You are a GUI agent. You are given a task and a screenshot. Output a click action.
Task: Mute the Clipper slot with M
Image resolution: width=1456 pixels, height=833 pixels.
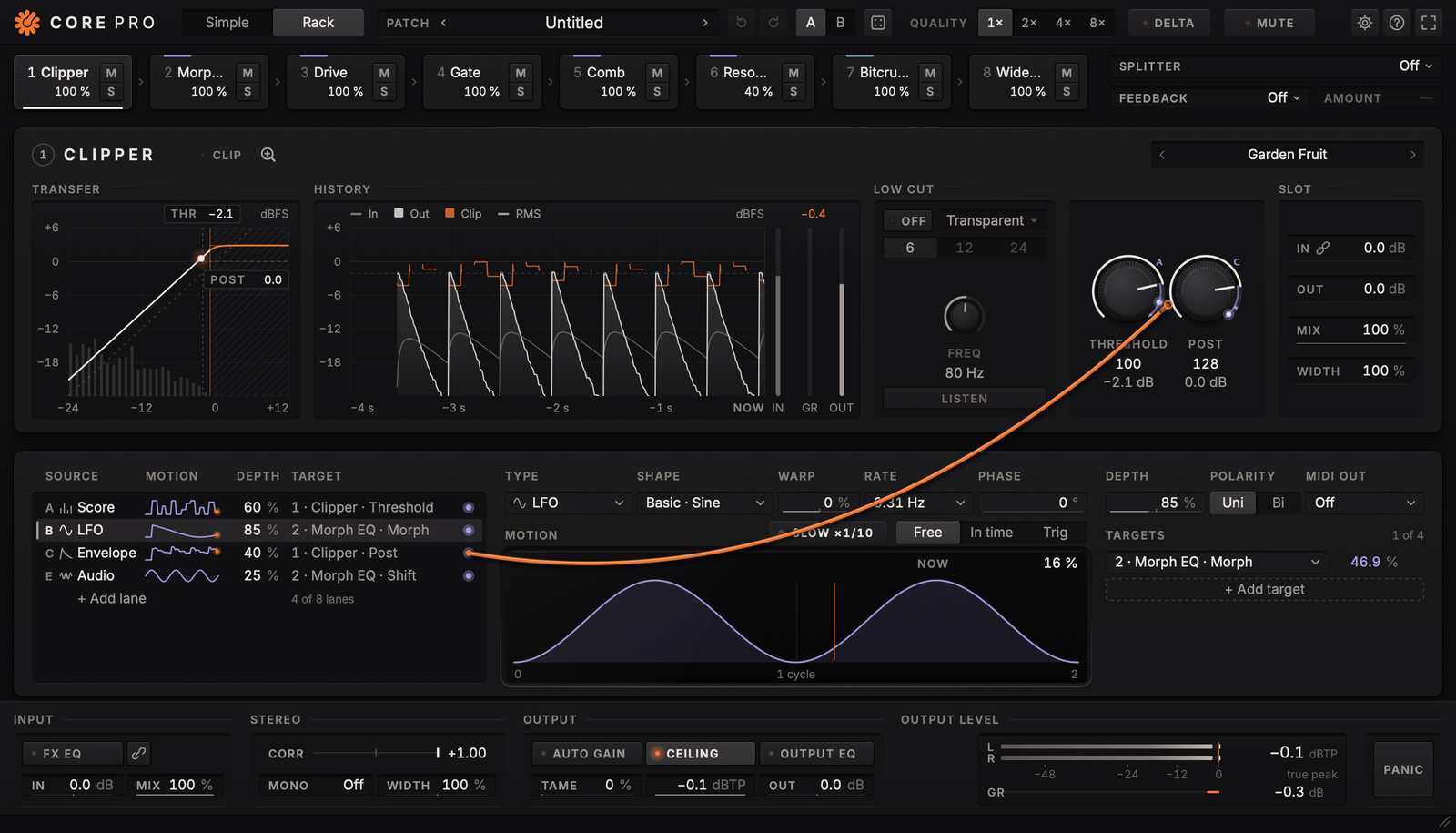[x=111, y=73]
